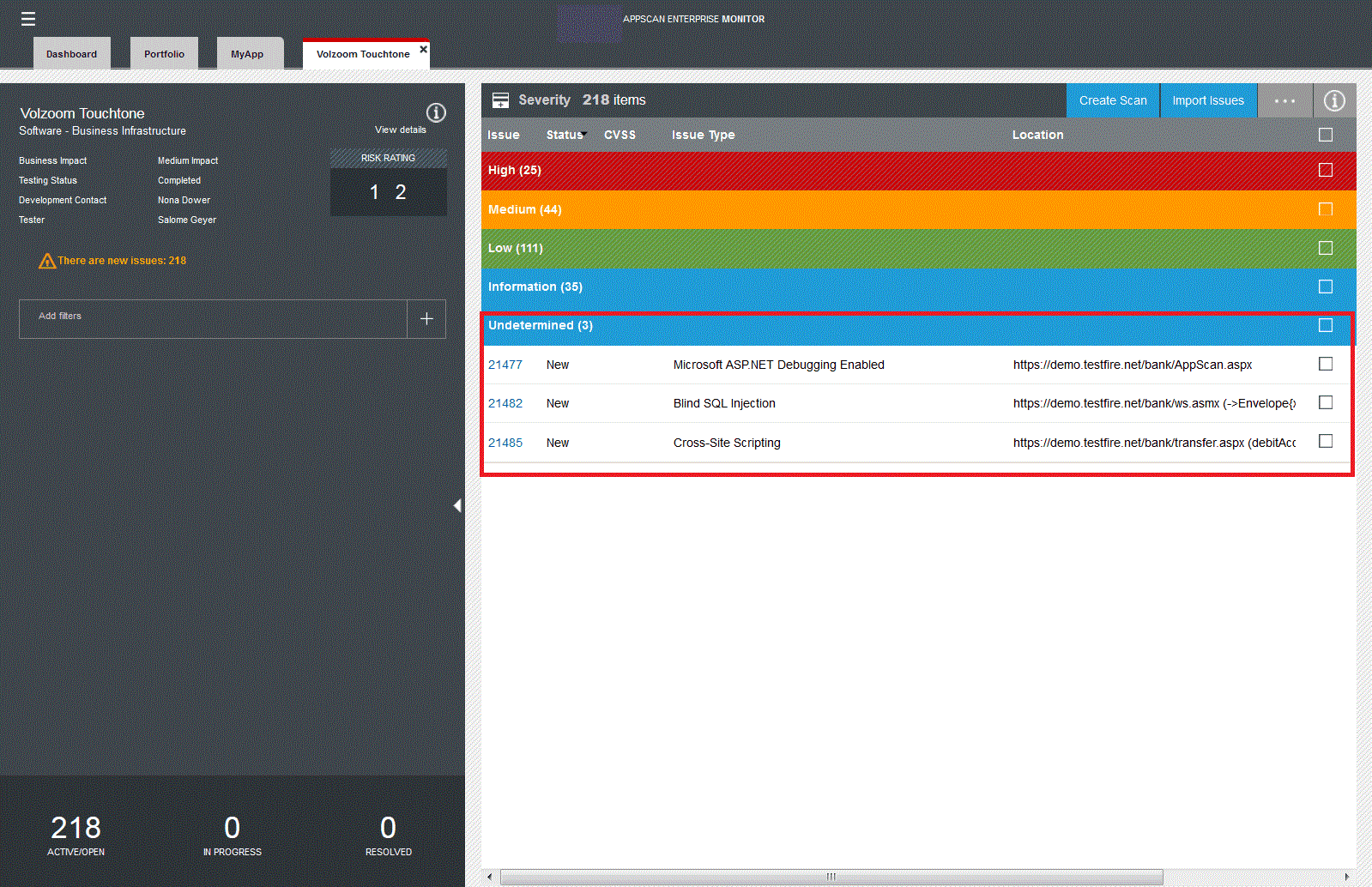The width and height of the screenshot is (1372, 887).
Task: Click the Severity grouping icon
Action: point(501,100)
